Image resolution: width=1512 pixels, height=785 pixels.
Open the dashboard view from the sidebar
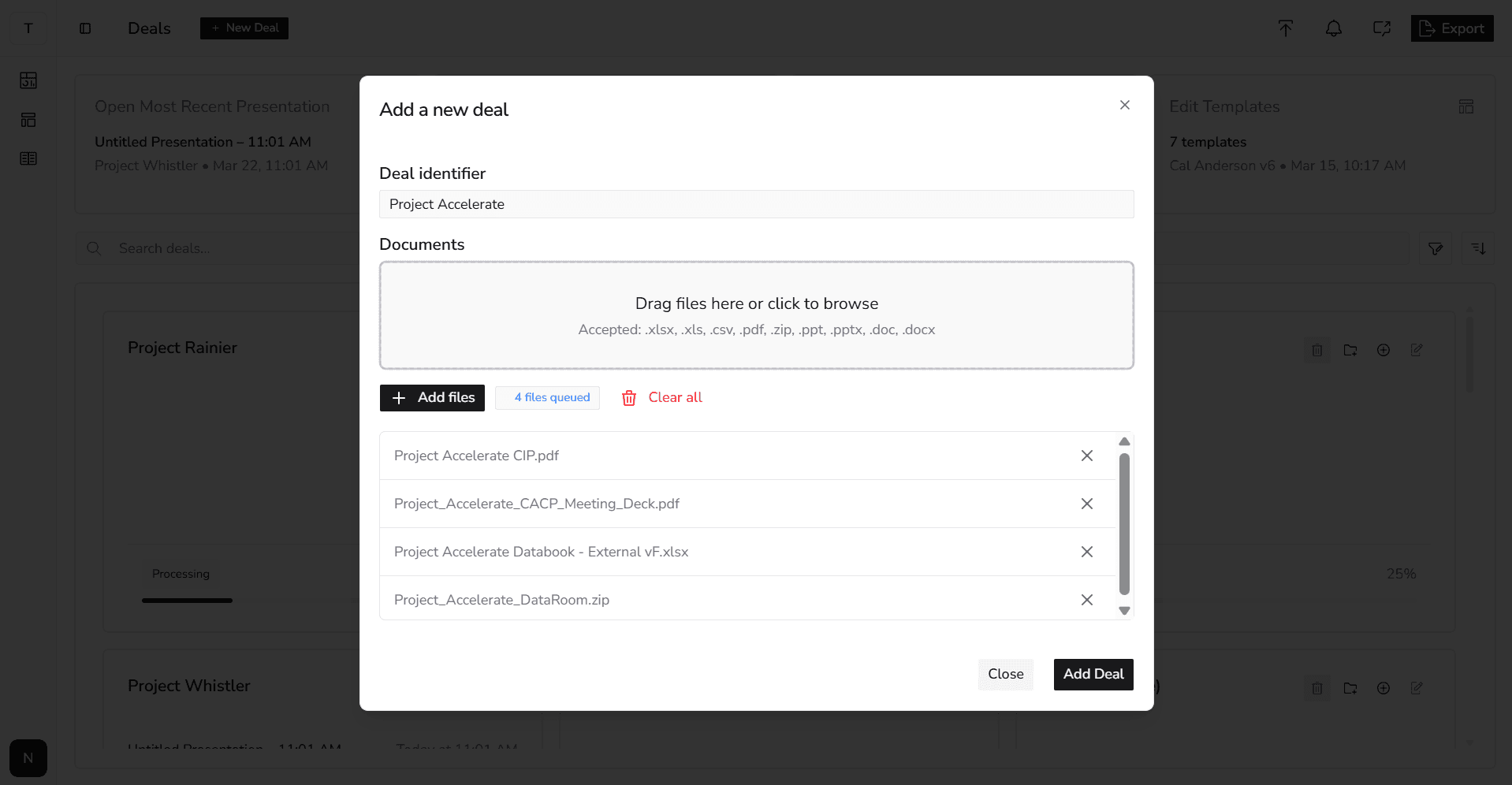coord(28,80)
